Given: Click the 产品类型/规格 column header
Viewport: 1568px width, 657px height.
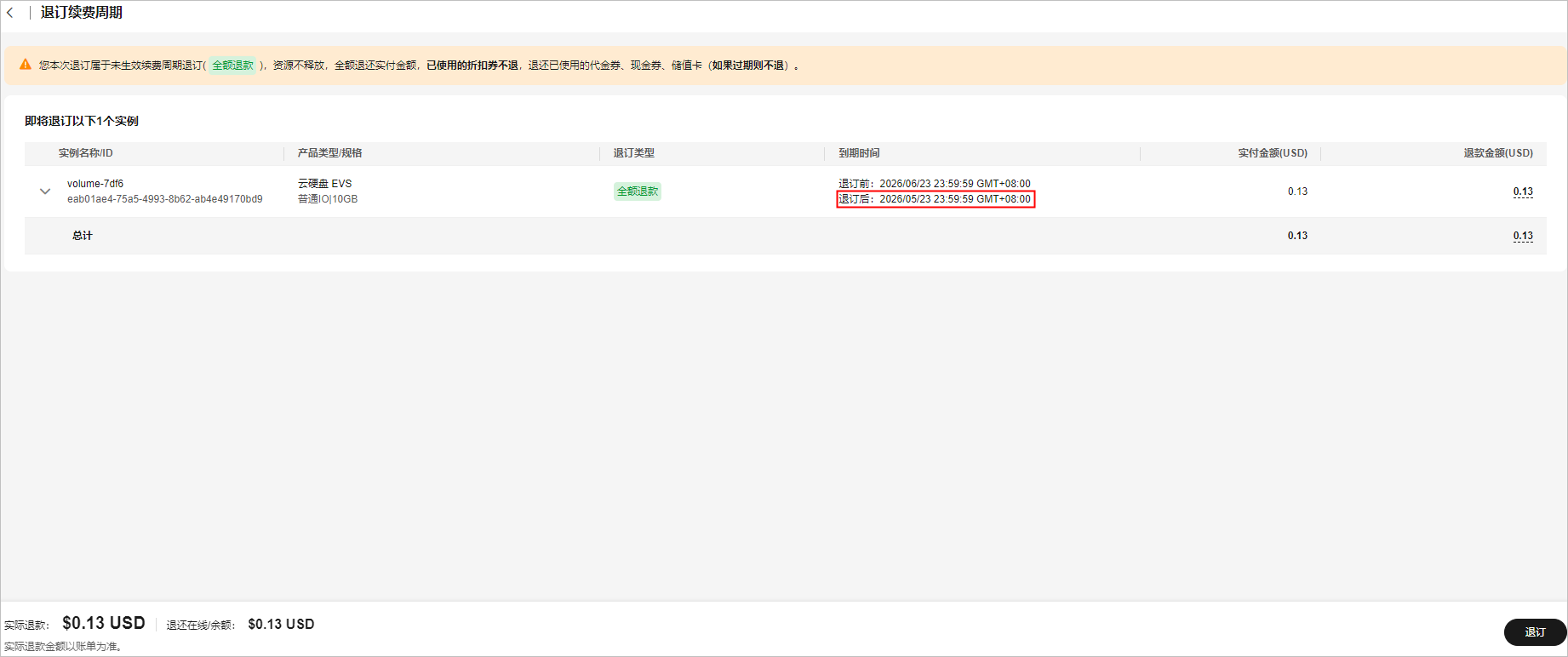Looking at the screenshot, I should (330, 153).
